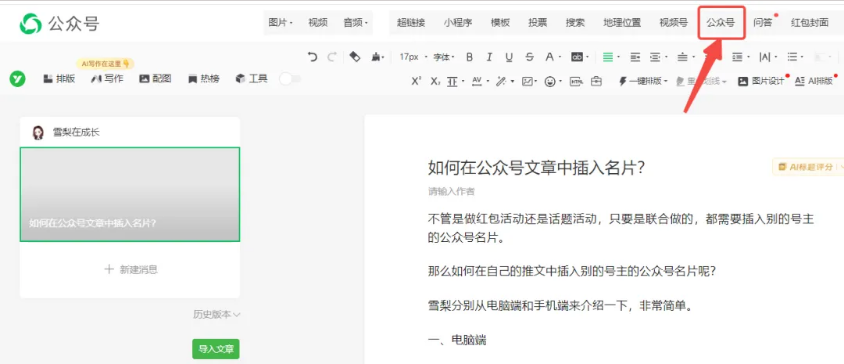Open the 排版 layout panel
844x364 pixels.
[x=59, y=79]
